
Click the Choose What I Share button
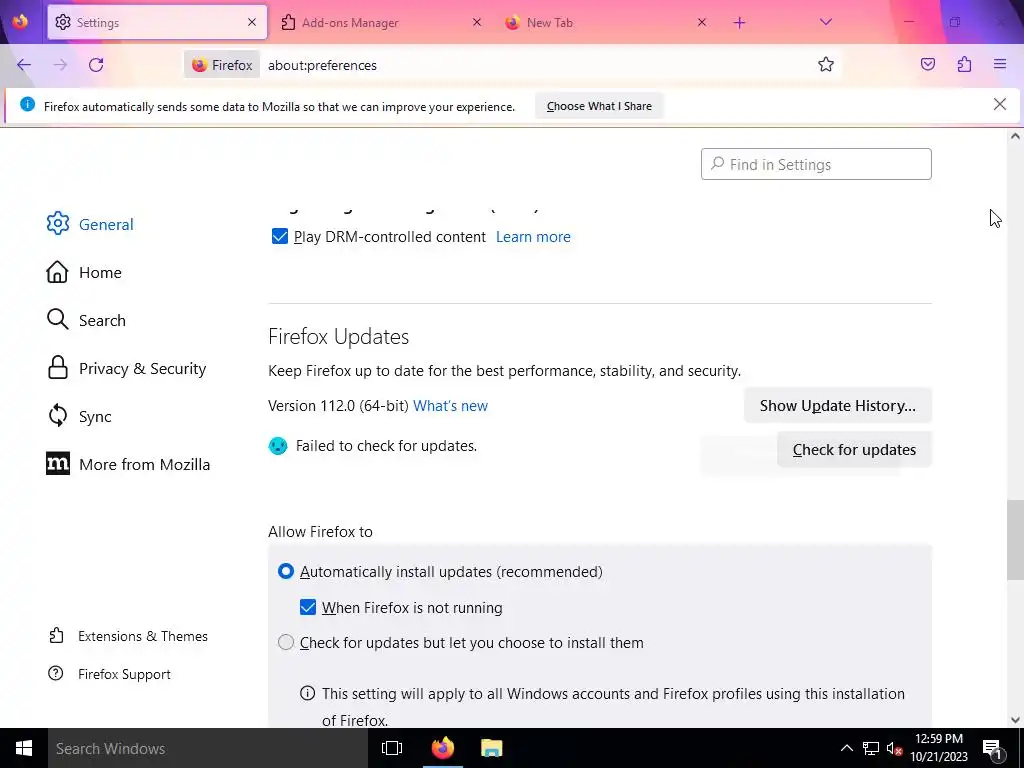coord(599,106)
